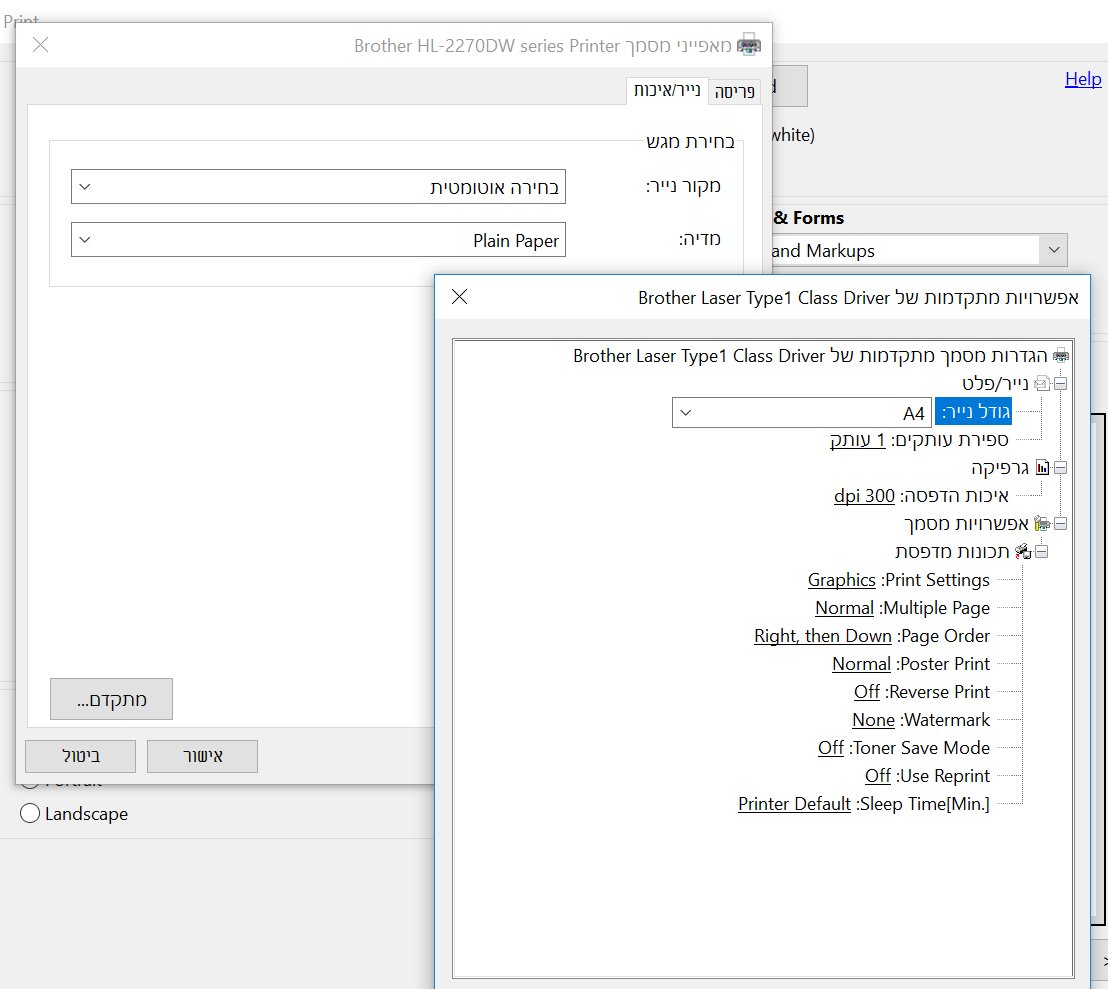
Task: Open the and Markups dropdown in Print window
Action: 1054,250
